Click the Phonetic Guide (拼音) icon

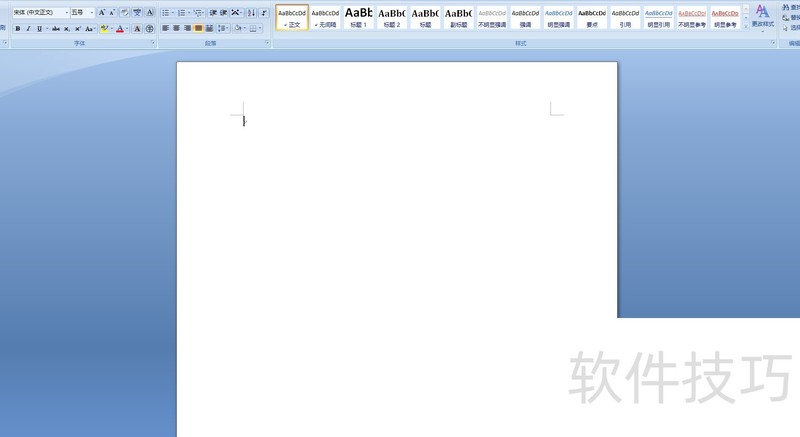click(137, 12)
